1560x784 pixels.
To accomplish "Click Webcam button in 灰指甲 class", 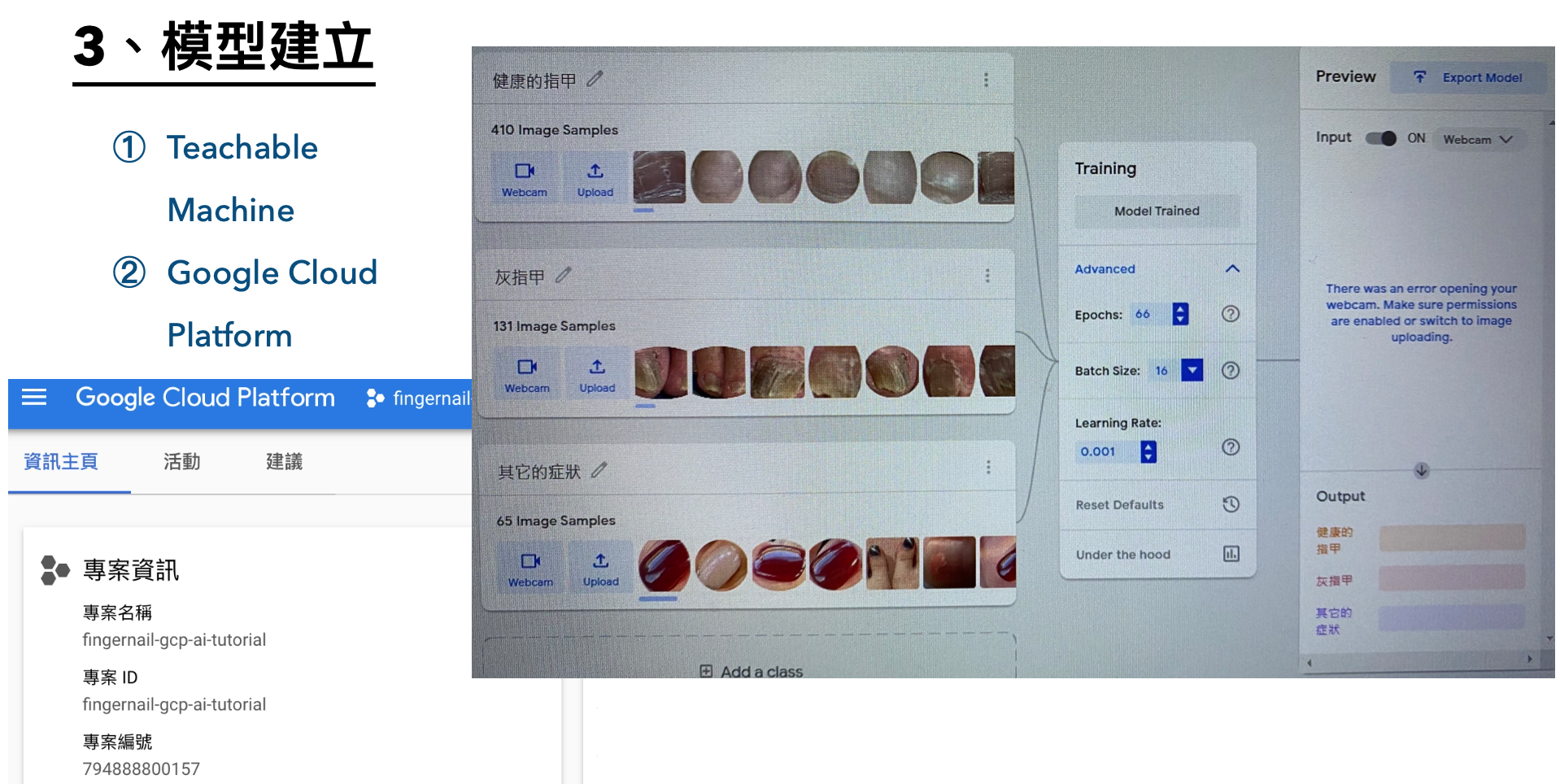I will click(x=527, y=375).
